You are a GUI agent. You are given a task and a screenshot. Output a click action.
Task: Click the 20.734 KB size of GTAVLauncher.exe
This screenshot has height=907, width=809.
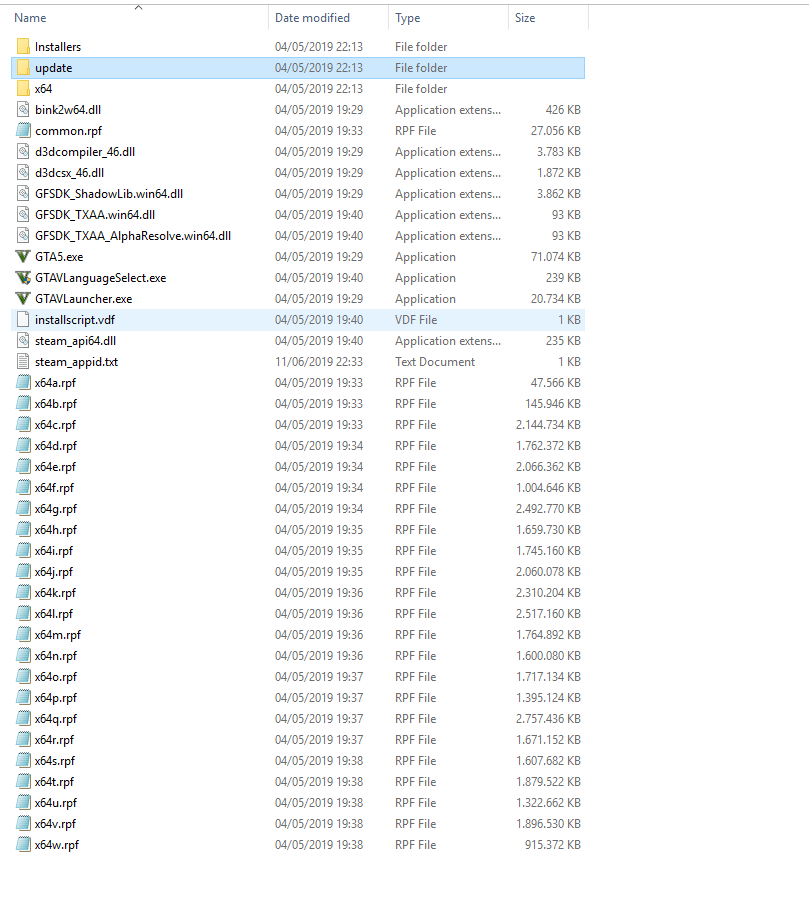point(556,298)
